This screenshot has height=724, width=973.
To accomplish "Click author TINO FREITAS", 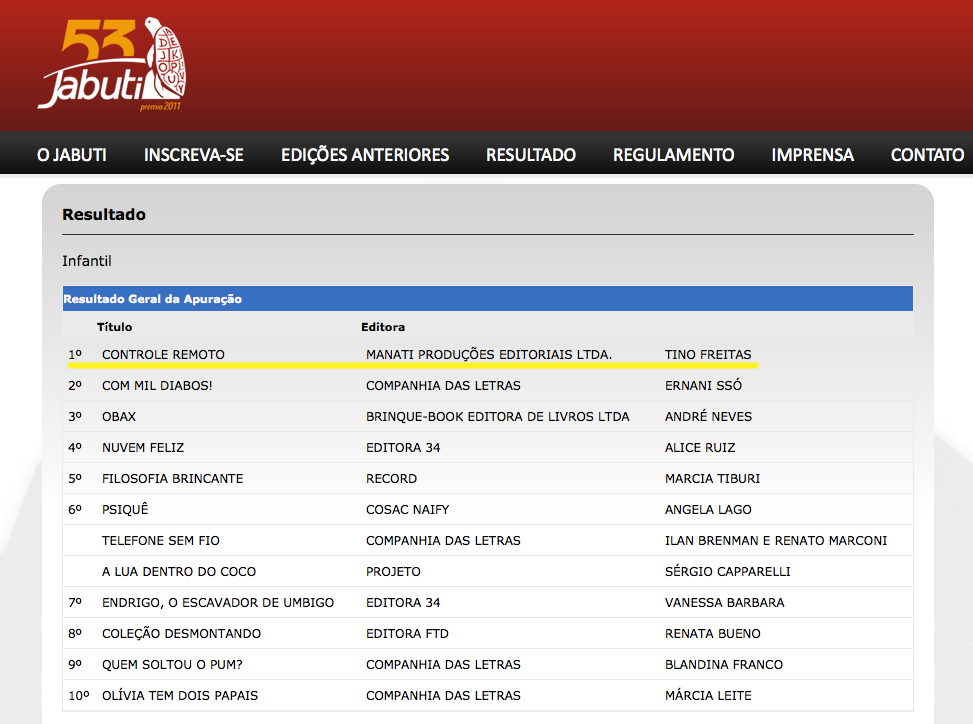I will (x=708, y=354).
